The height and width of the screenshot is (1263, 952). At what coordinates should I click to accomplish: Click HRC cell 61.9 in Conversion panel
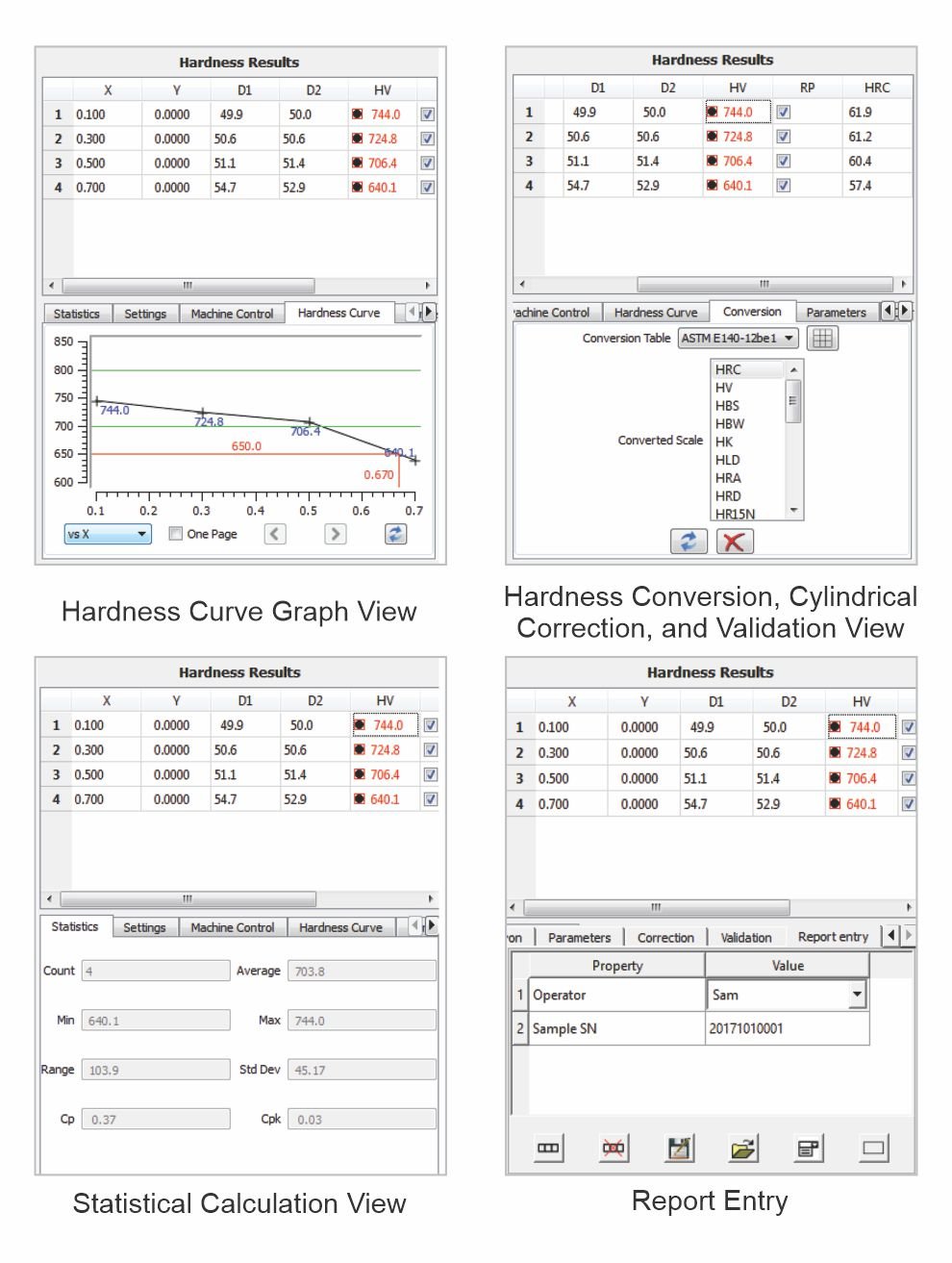(x=877, y=112)
